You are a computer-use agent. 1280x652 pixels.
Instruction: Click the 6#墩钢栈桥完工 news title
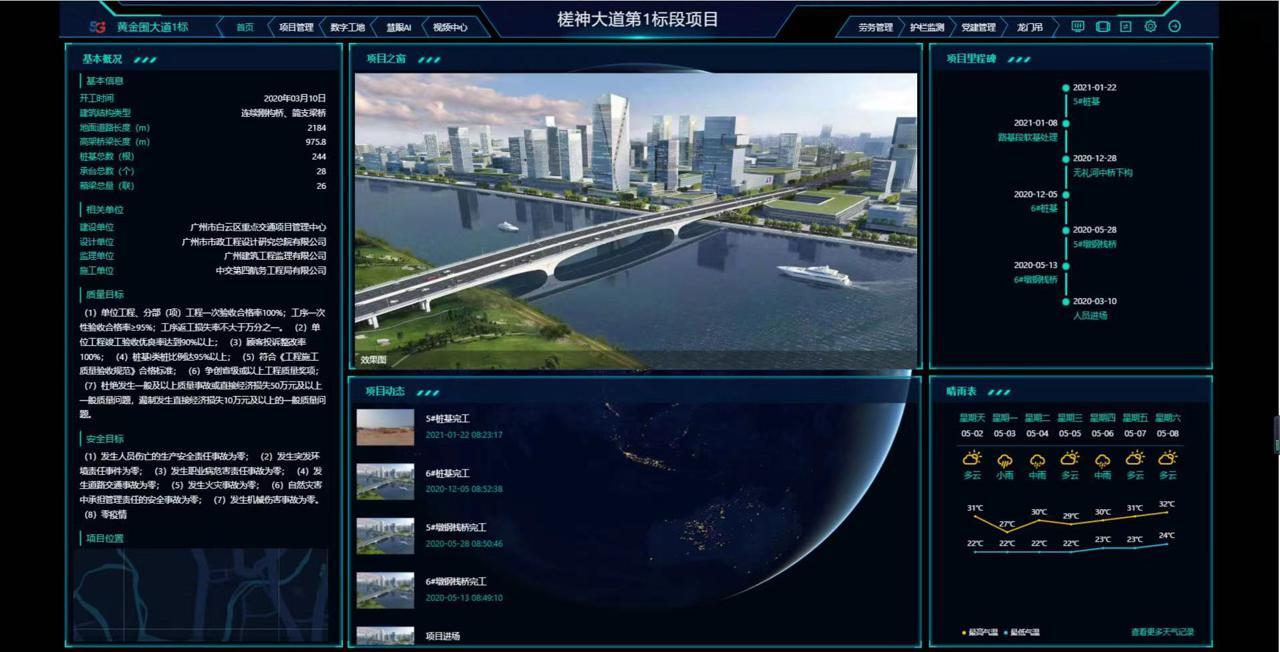(x=456, y=581)
